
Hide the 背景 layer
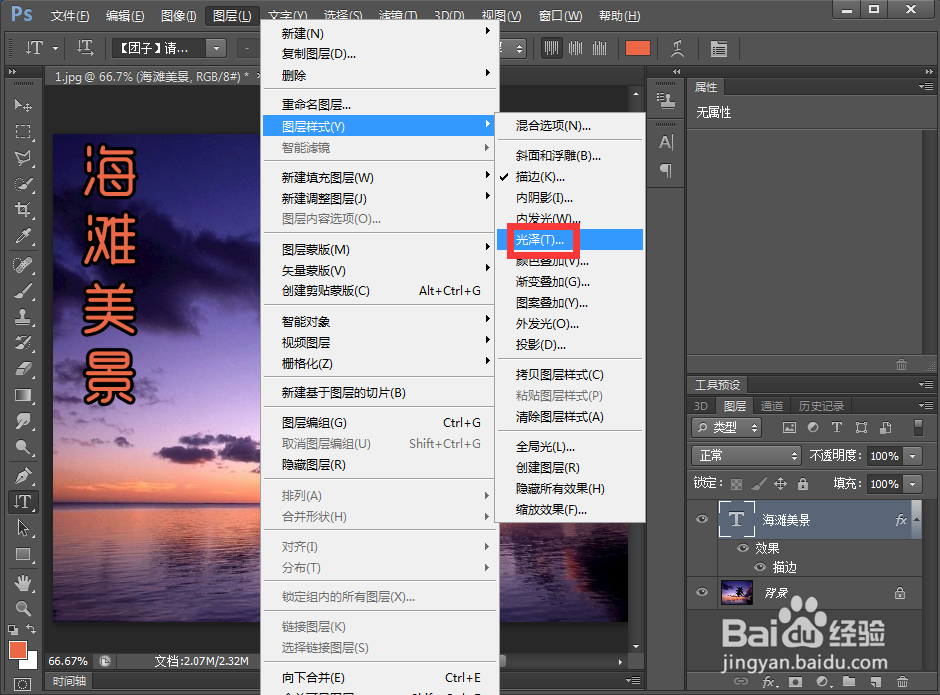pos(702,591)
